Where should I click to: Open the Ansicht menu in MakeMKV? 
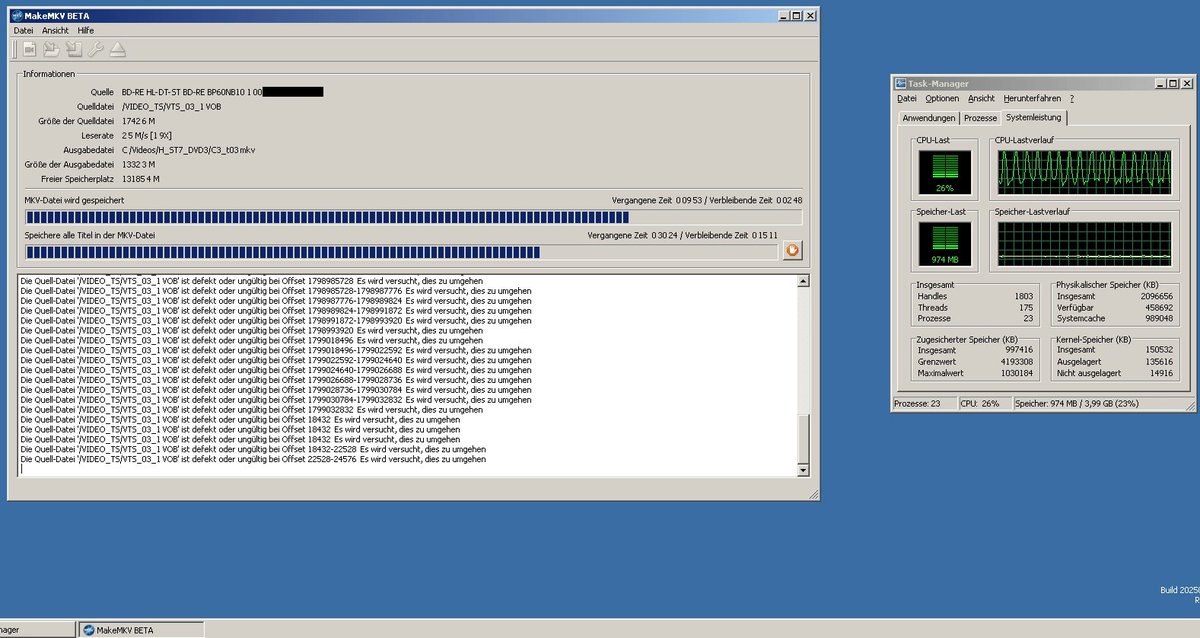(56, 31)
